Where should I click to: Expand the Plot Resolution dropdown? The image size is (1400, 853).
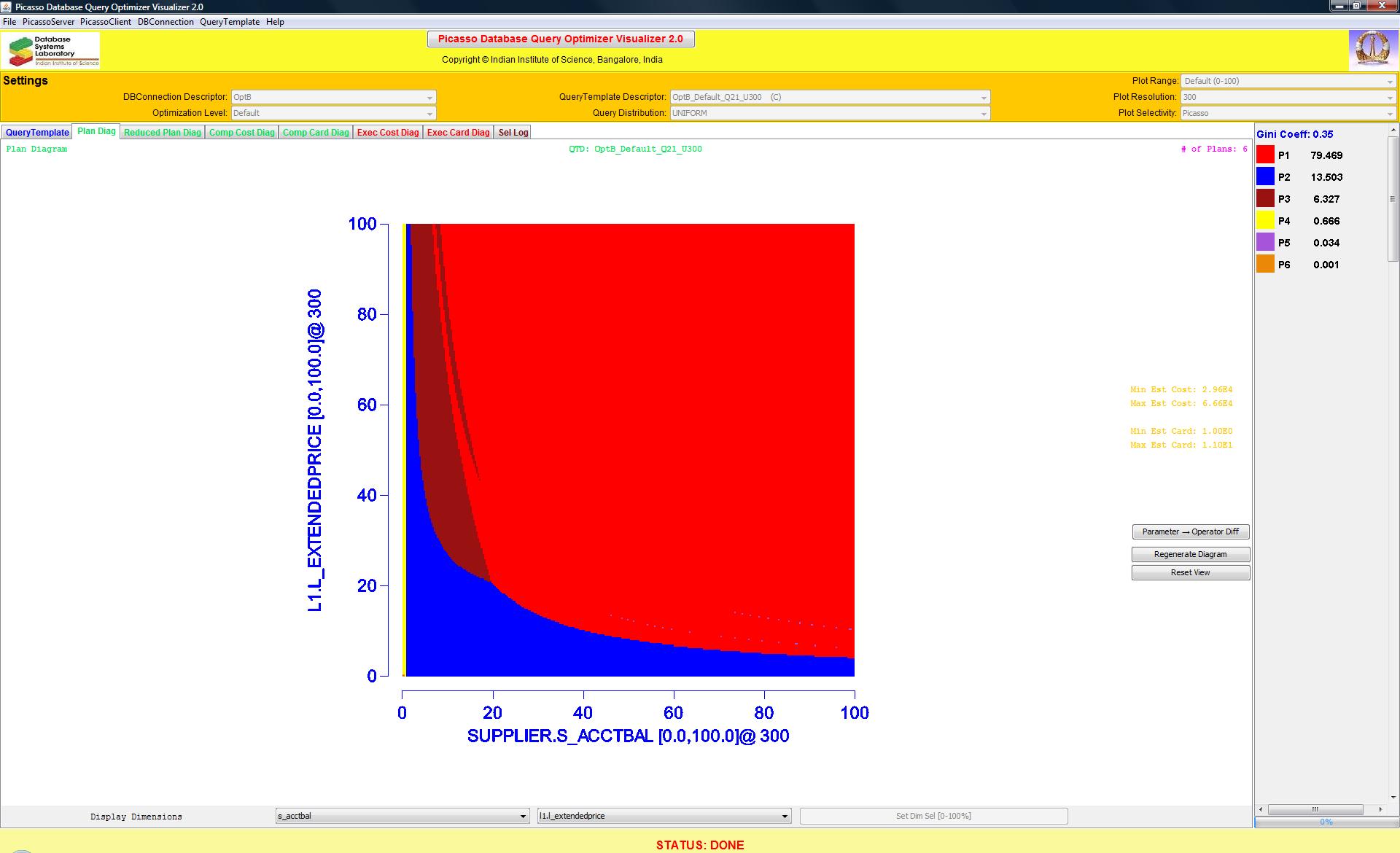pos(1288,97)
